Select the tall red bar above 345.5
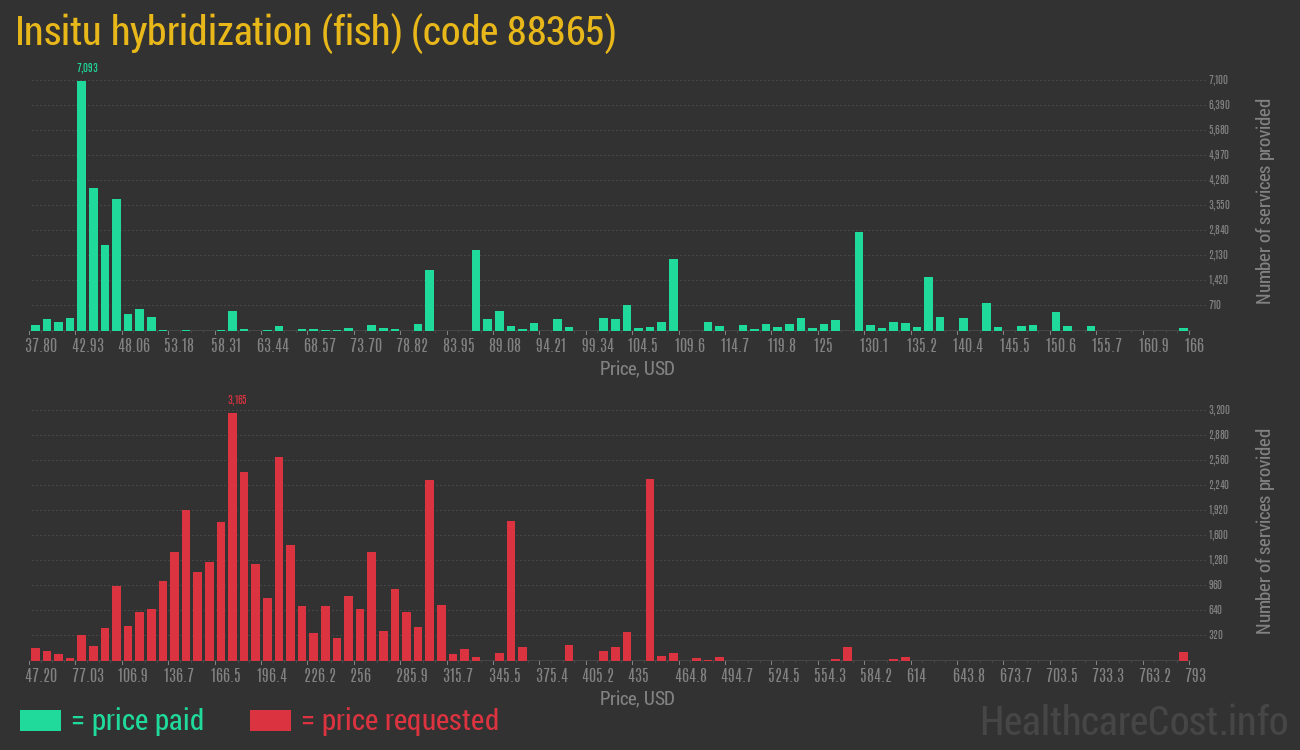The image size is (1300, 750). point(511,590)
